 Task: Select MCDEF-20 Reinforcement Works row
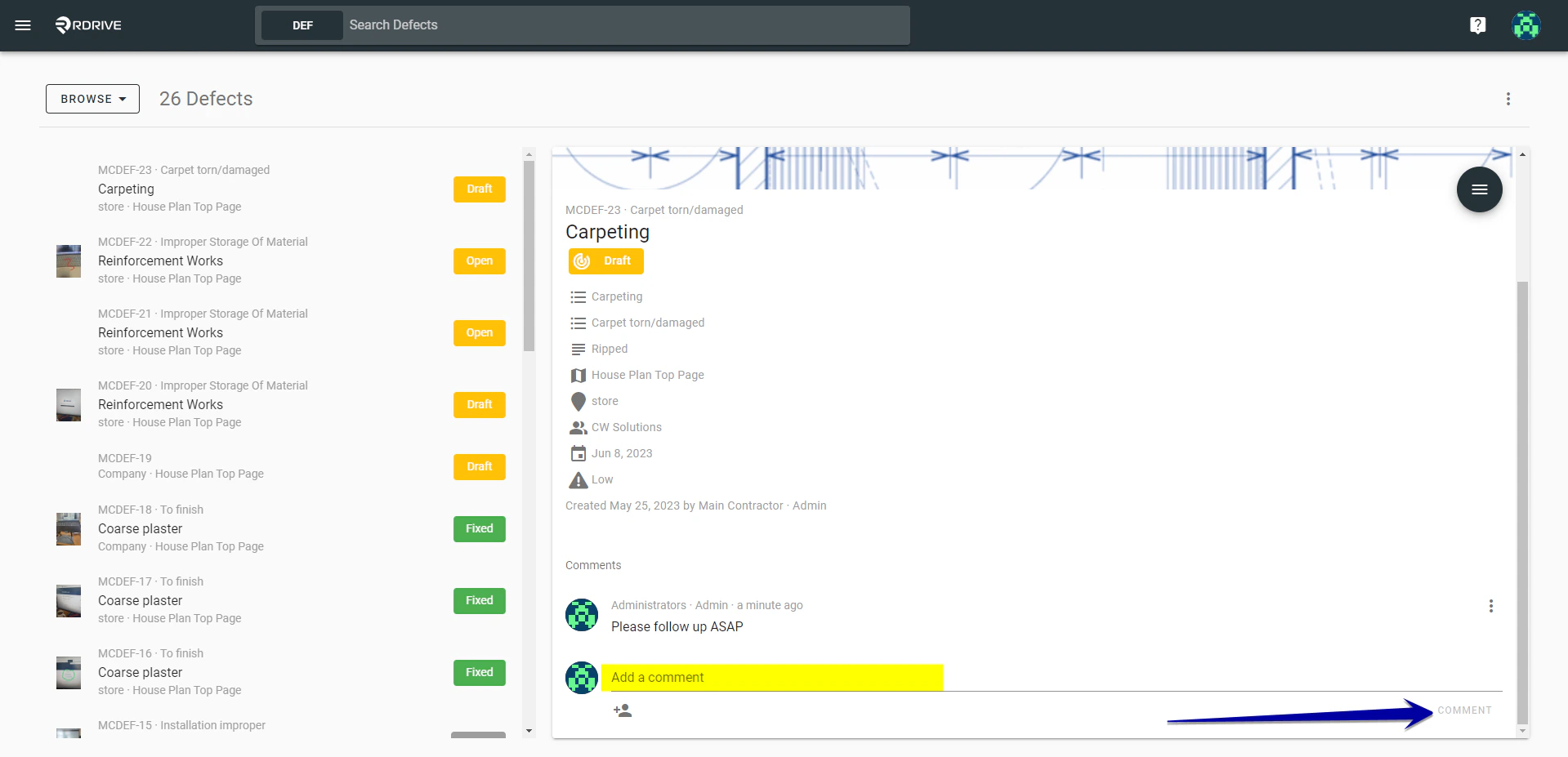pos(281,404)
